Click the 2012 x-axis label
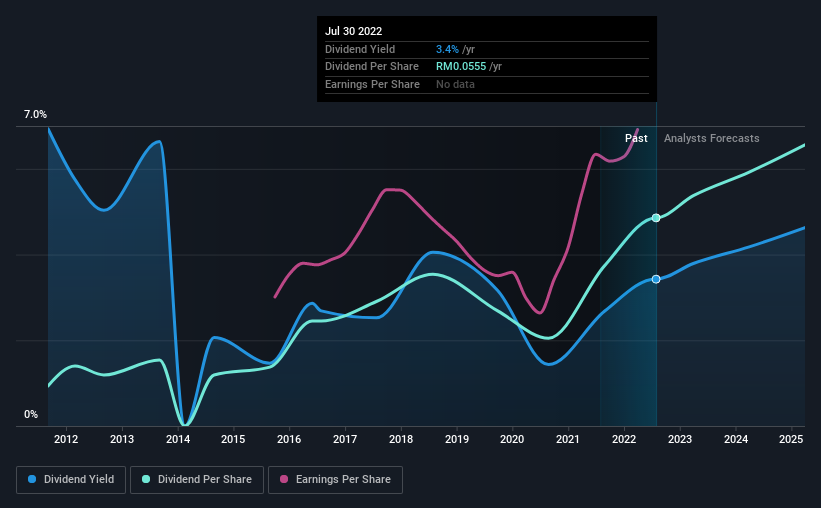Image resolution: width=821 pixels, height=508 pixels. [66, 439]
